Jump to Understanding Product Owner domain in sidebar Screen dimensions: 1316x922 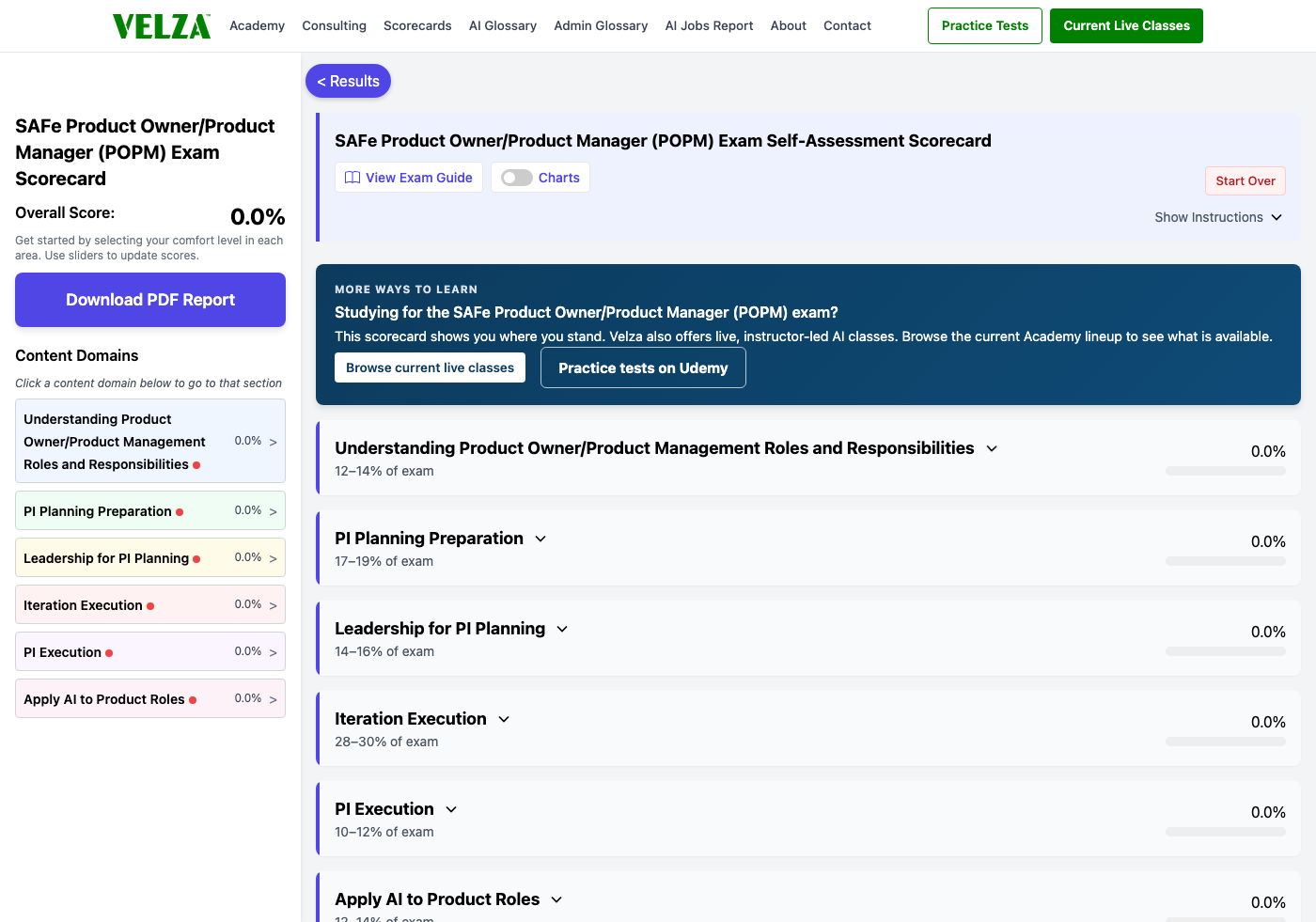tap(150, 441)
